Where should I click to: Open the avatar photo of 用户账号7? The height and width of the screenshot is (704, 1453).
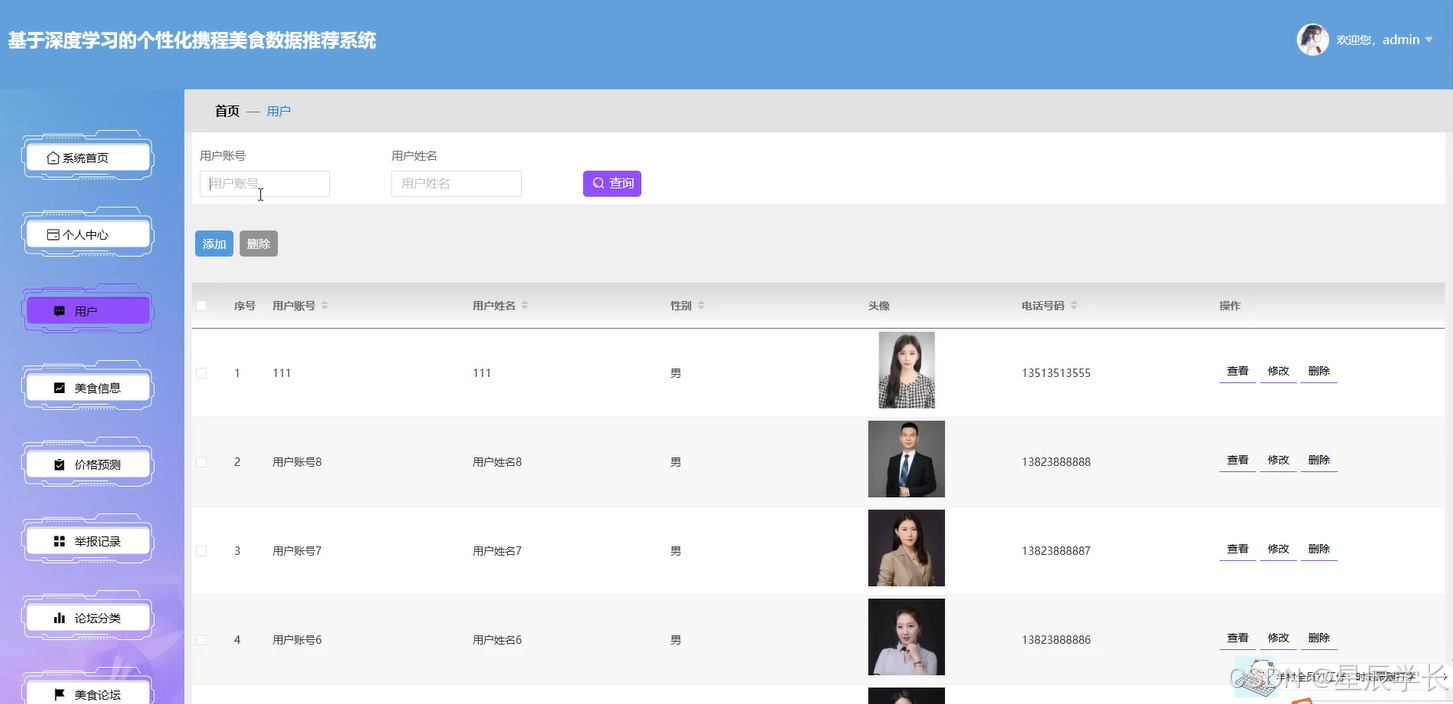(907, 548)
